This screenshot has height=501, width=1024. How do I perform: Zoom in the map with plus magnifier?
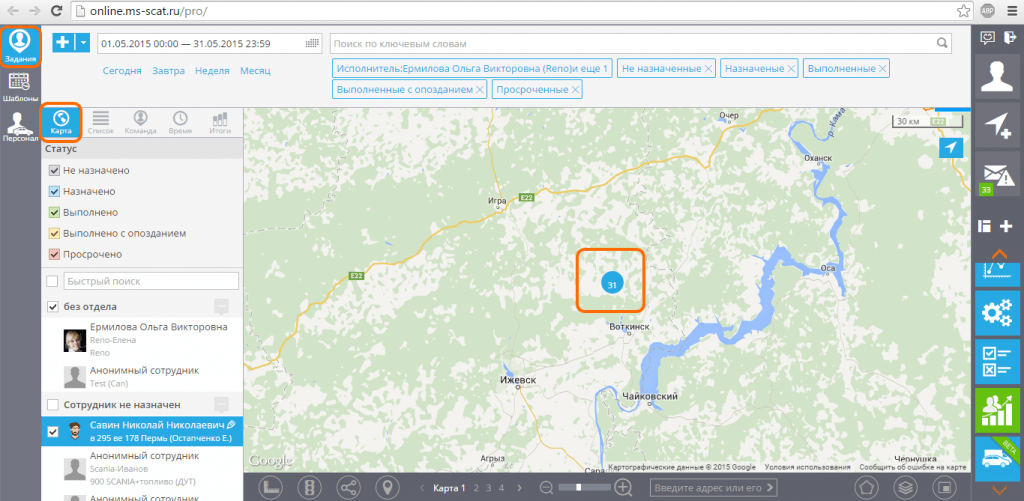click(624, 487)
